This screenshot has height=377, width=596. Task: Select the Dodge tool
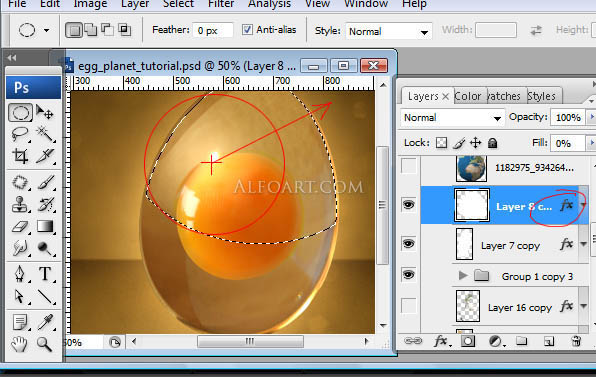tap(45, 248)
